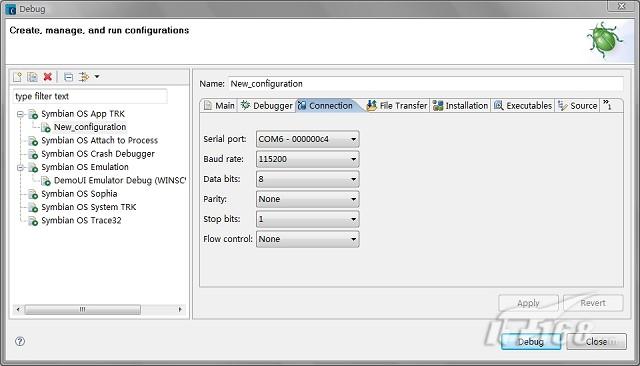Click the Duplicate launch configuration icon
This screenshot has width=640, height=366.
pyautogui.click(x=32, y=77)
